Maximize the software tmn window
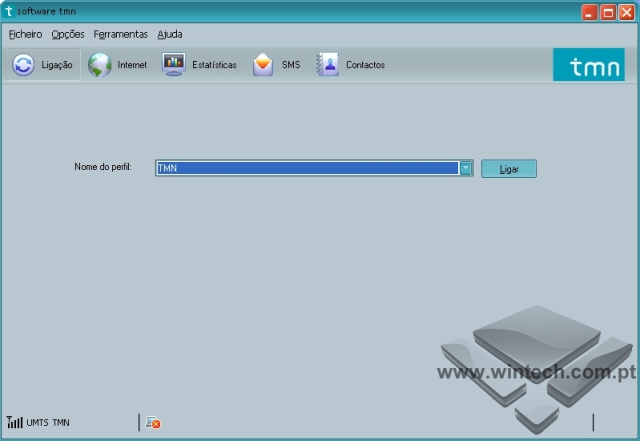640x441 pixels. [x=608, y=12]
